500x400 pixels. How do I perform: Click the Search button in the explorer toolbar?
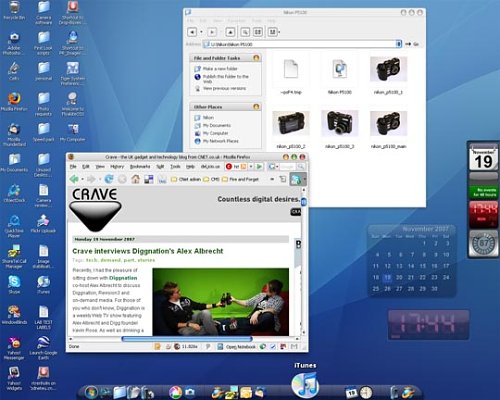(x=245, y=32)
